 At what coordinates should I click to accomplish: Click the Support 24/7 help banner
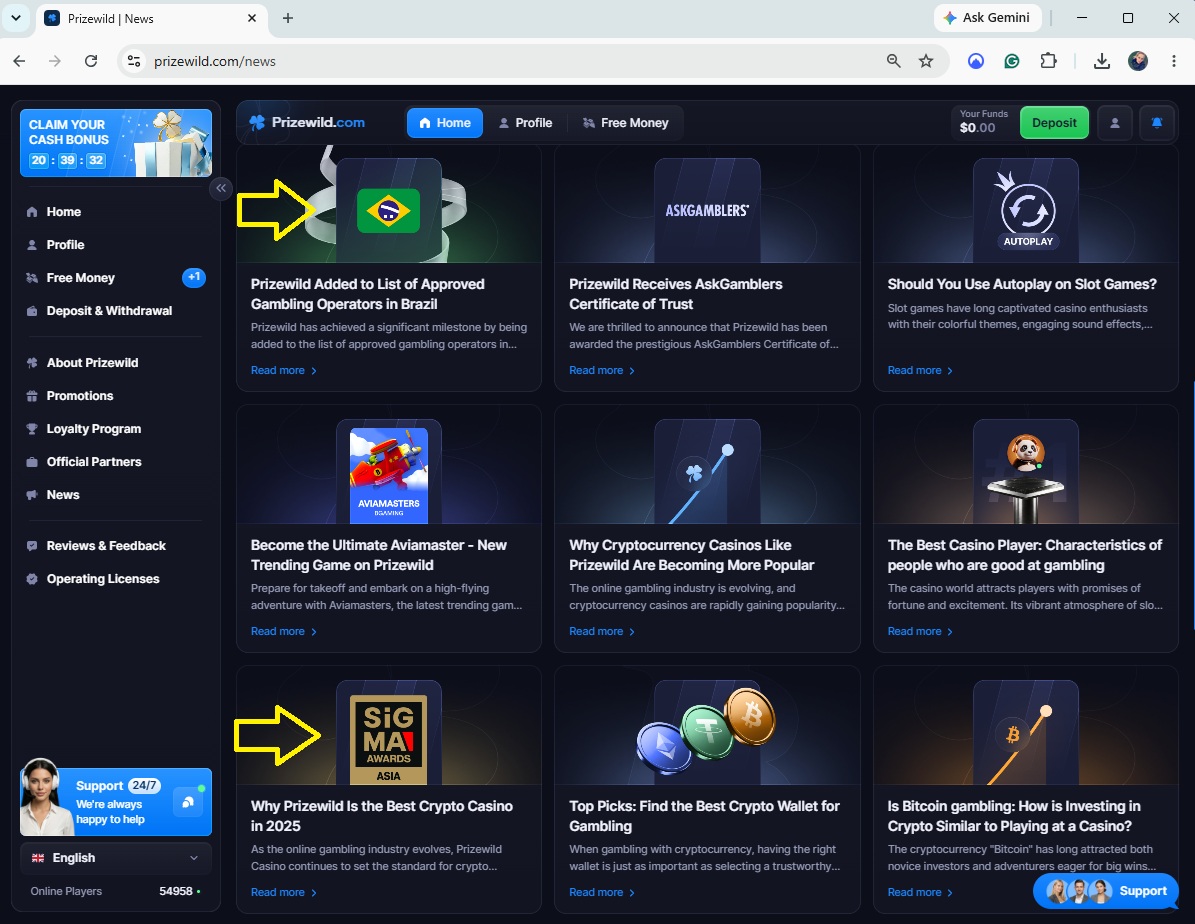[x=116, y=802]
